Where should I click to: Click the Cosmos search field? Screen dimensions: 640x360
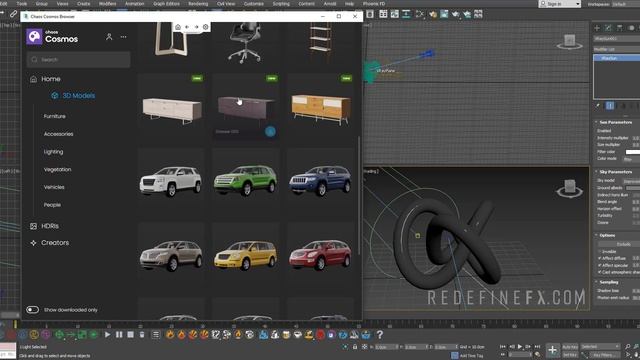(x=79, y=60)
